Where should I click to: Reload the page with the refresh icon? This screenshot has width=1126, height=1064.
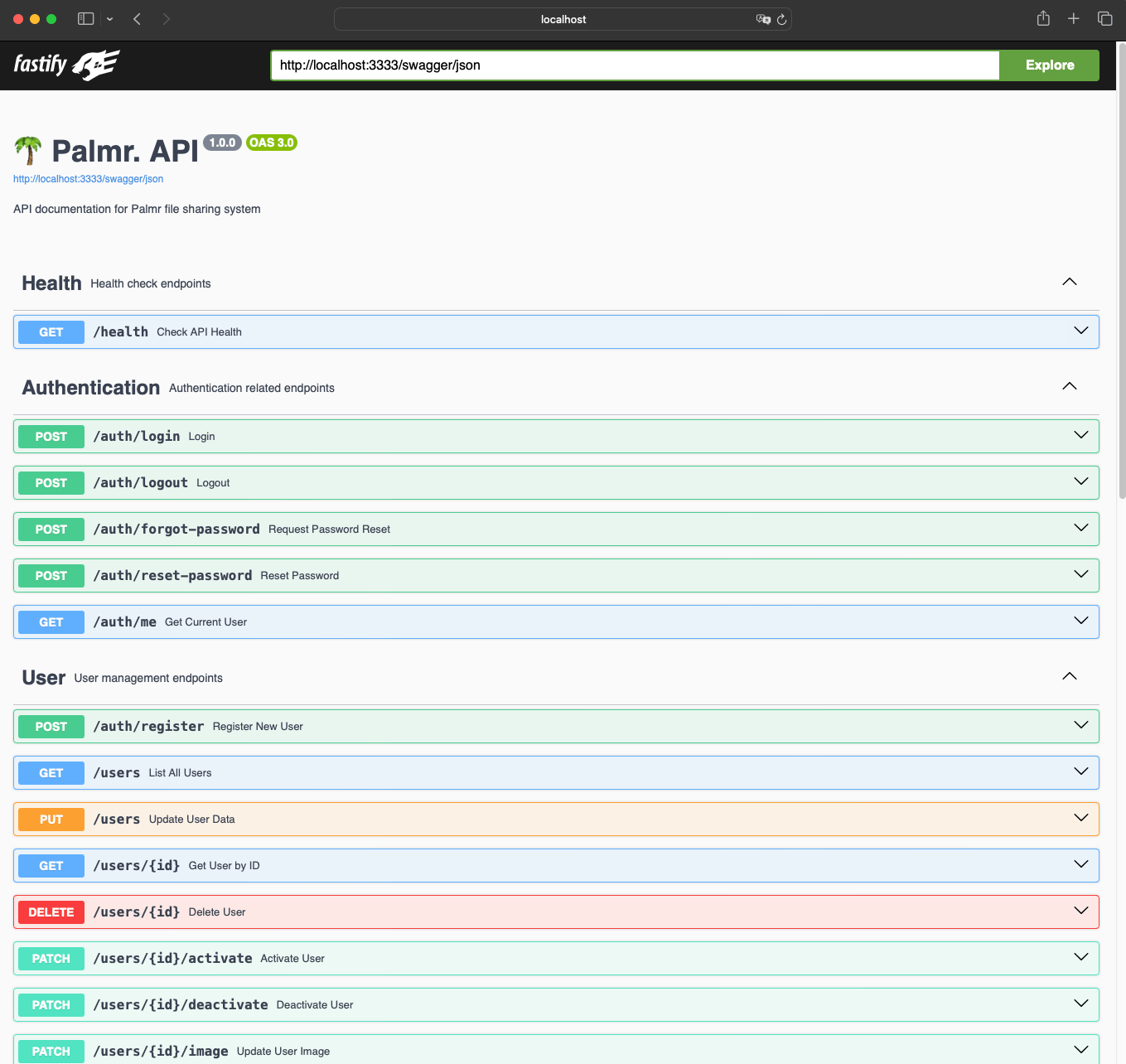pyautogui.click(x=781, y=19)
